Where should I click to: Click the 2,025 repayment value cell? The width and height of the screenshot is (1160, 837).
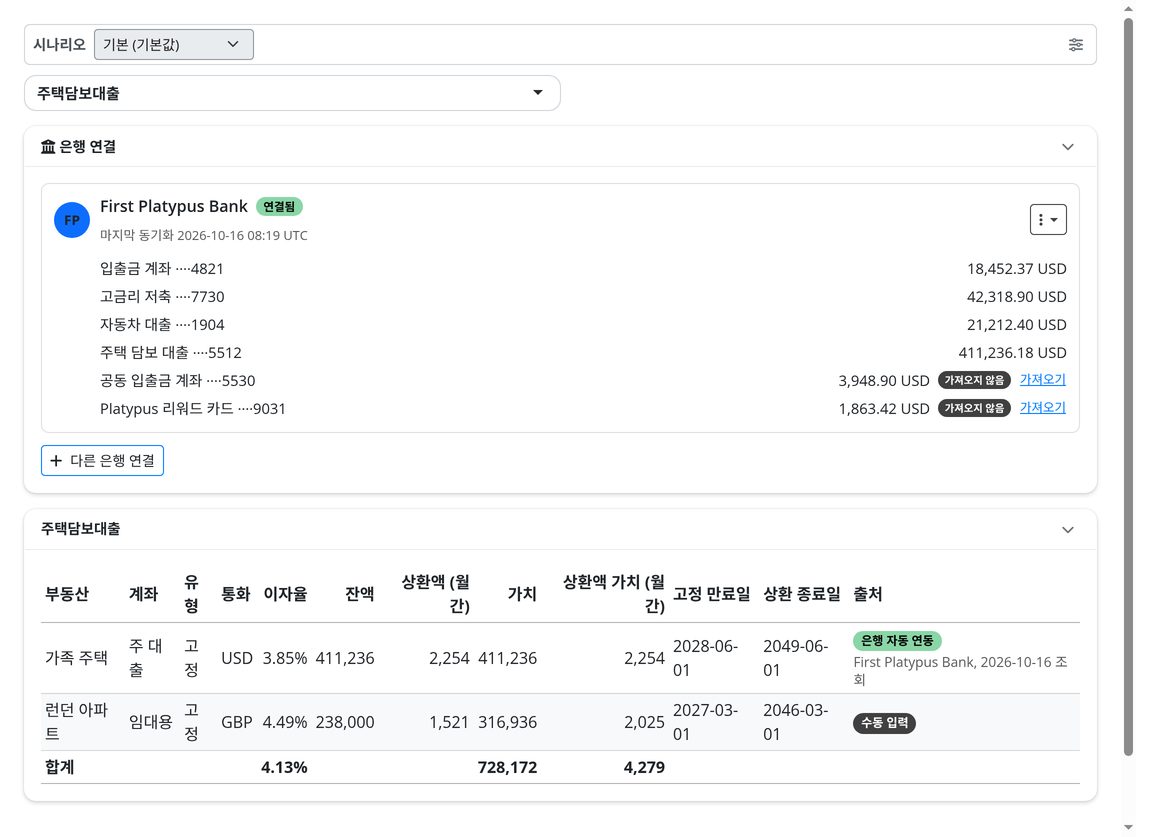click(644, 722)
